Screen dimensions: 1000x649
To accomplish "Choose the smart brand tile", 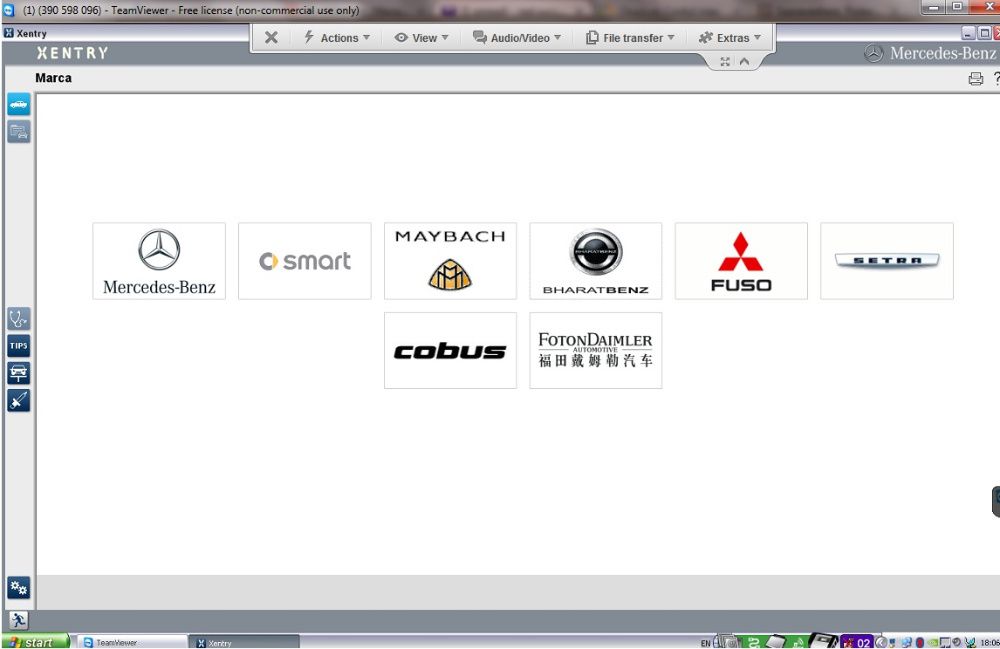I will [304, 261].
